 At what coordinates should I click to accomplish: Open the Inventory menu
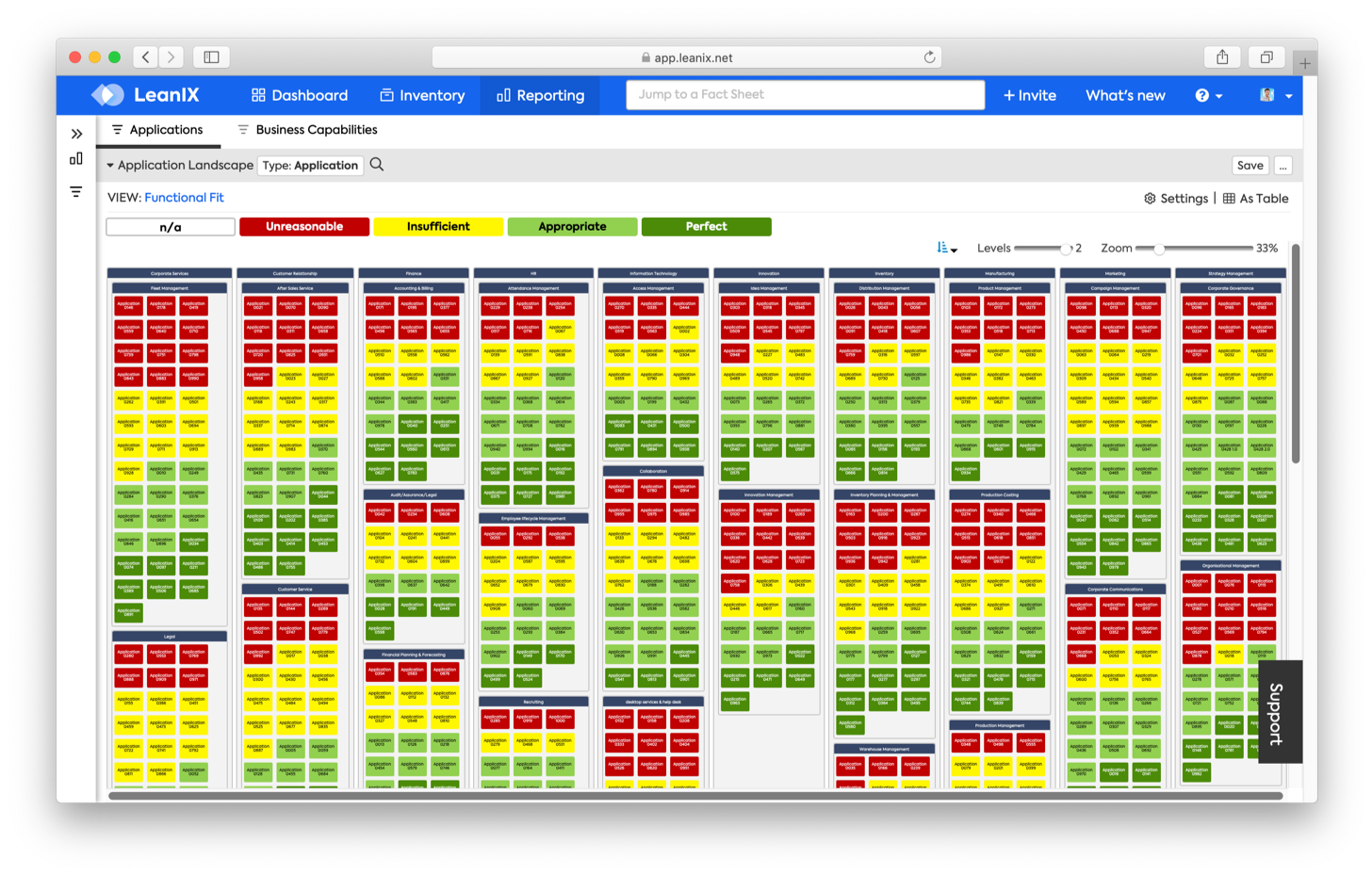(422, 95)
